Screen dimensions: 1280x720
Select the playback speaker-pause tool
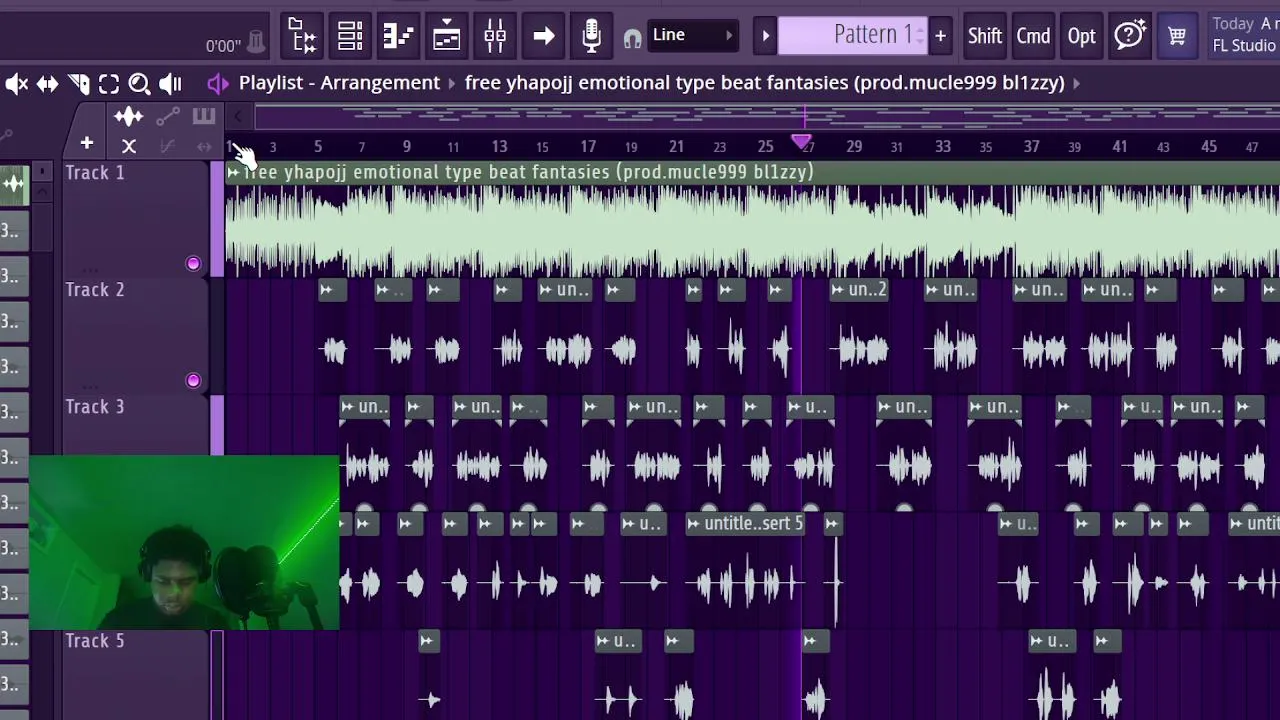[x=171, y=84]
